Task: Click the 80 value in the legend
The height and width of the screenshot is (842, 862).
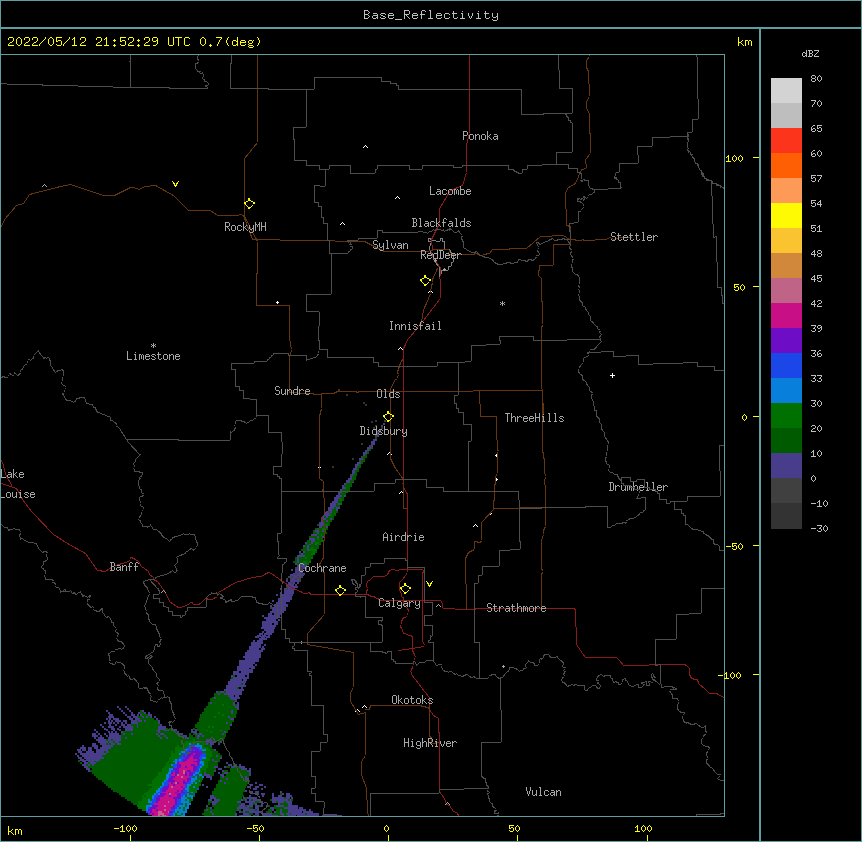Action: [x=816, y=79]
